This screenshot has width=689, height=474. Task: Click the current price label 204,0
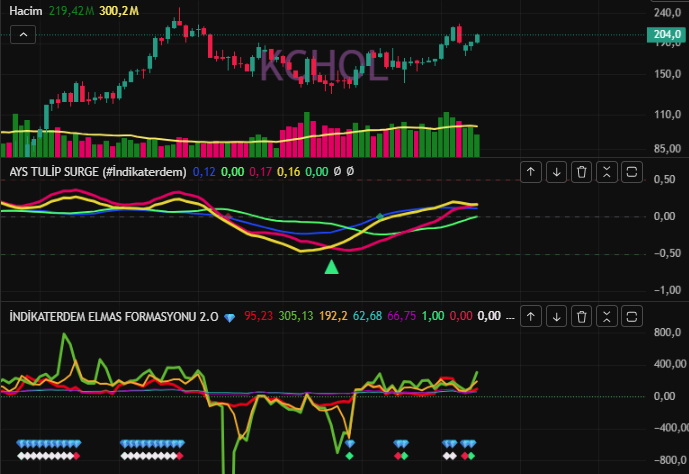click(x=666, y=34)
